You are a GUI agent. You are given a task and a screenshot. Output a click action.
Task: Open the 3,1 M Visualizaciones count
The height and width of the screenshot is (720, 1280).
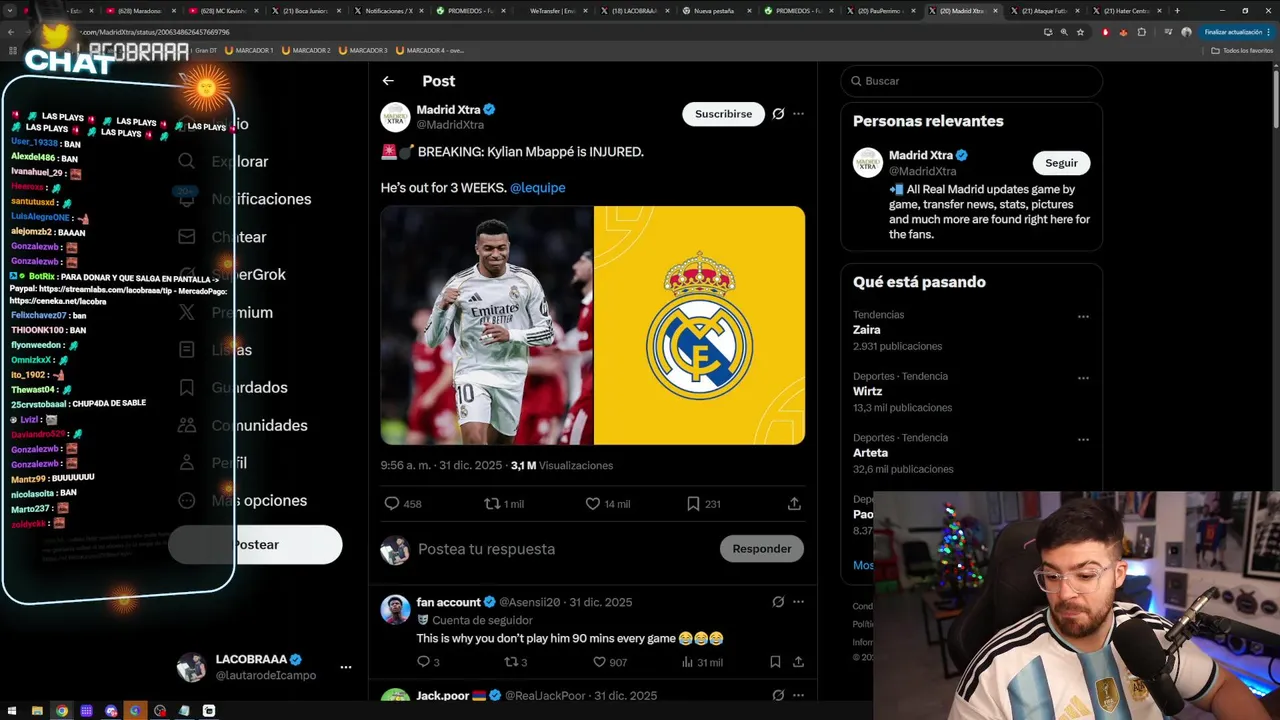click(x=562, y=465)
